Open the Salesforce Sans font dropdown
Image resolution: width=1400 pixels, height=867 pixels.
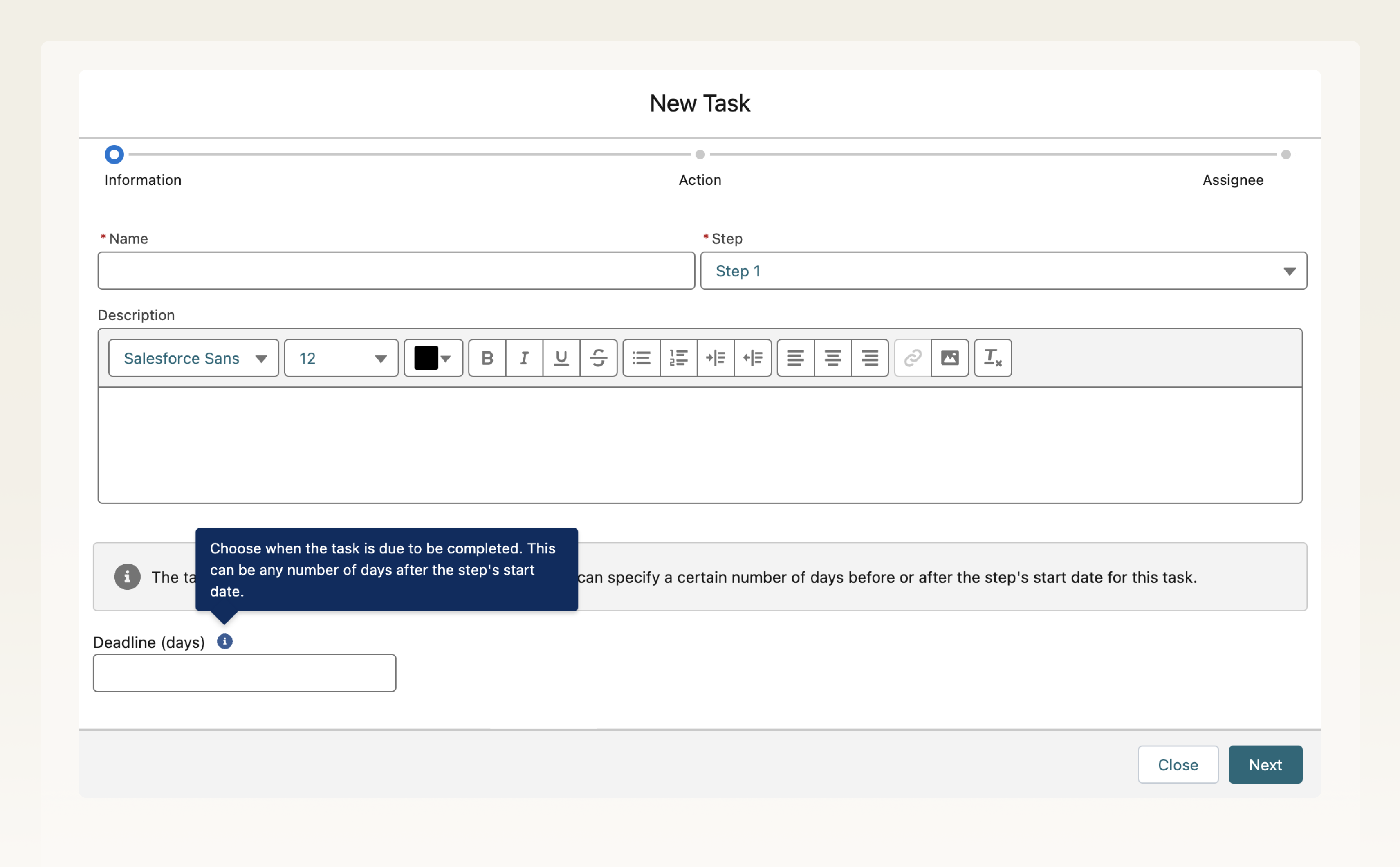[193, 357]
